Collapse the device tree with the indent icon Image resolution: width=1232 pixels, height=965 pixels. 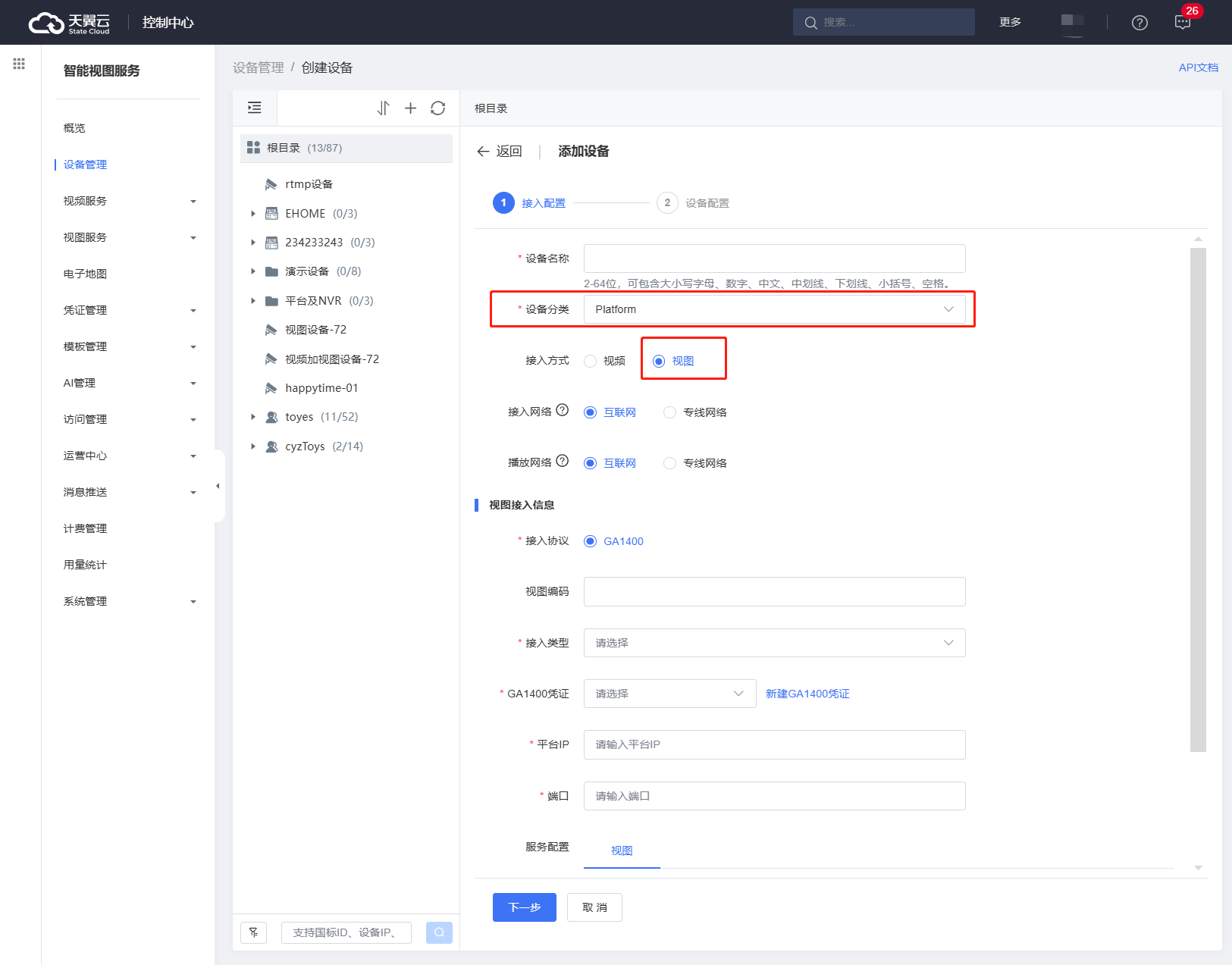point(255,108)
